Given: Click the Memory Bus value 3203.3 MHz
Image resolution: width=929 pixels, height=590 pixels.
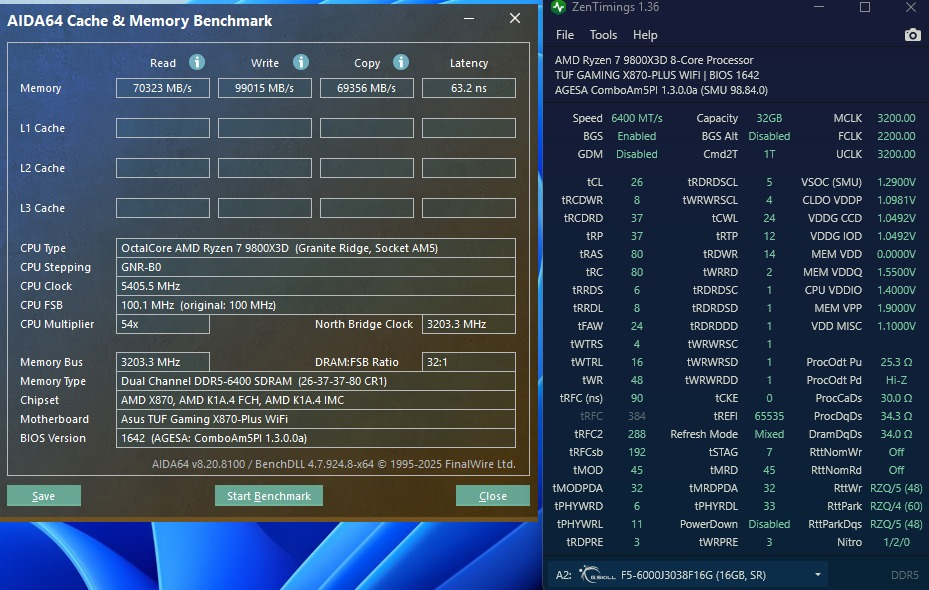Looking at the screenshot, I should click(x=162, y=362).
